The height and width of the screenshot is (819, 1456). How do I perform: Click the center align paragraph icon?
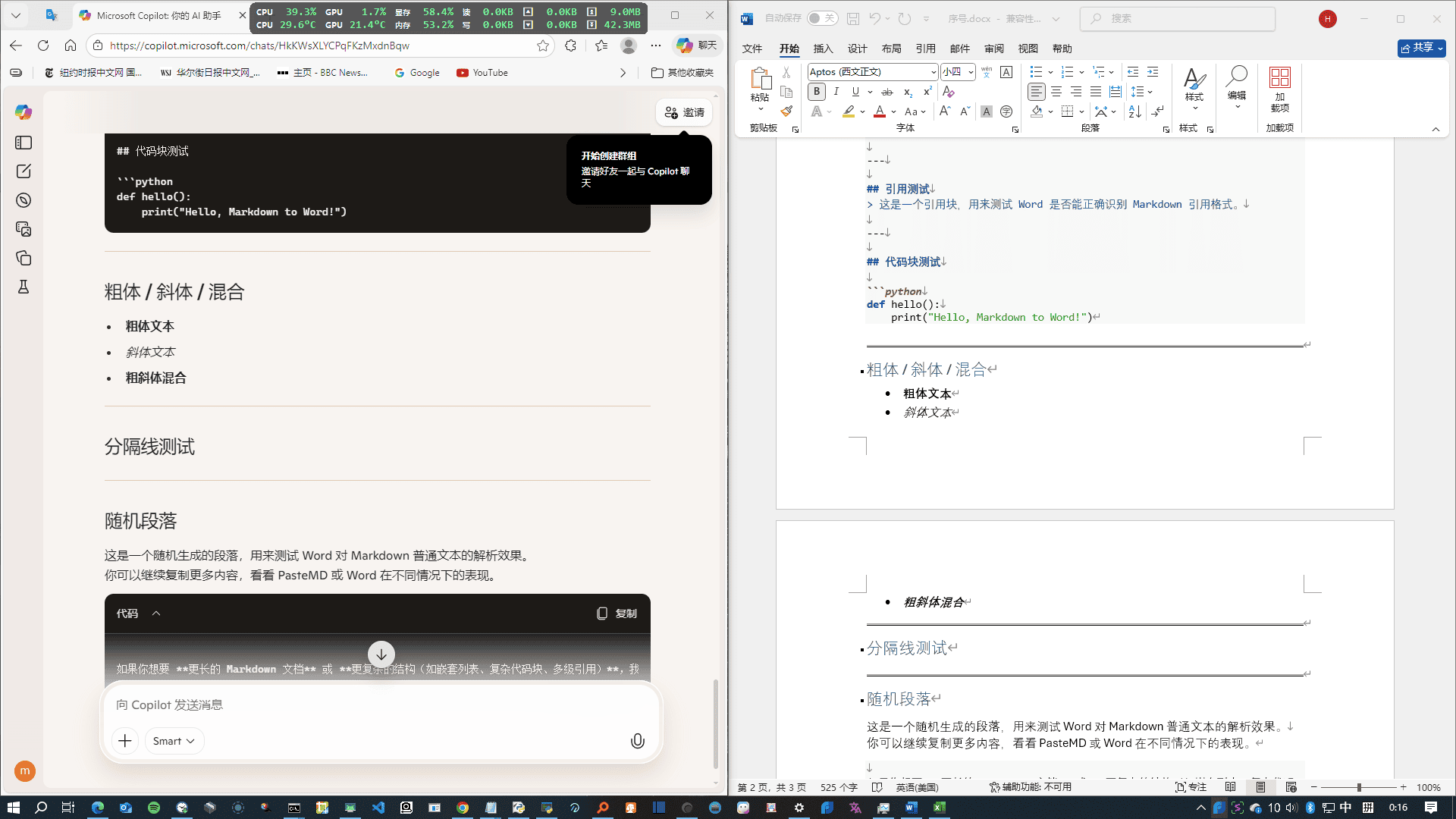click(x=1056, y=92)
